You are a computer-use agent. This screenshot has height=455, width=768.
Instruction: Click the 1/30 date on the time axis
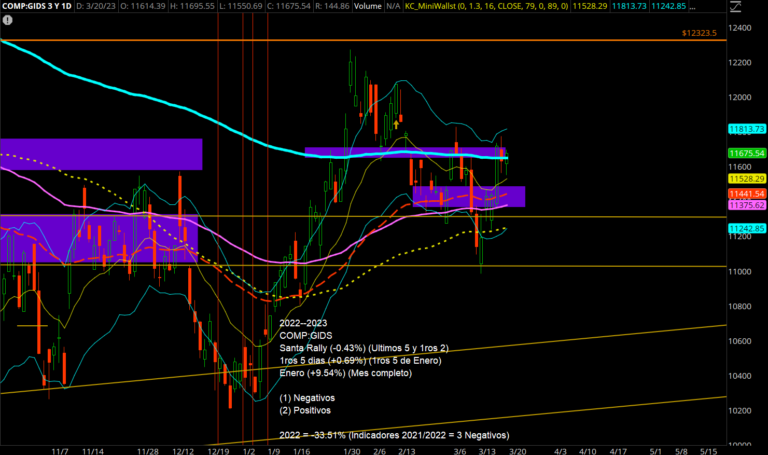[x=351, y=450]
